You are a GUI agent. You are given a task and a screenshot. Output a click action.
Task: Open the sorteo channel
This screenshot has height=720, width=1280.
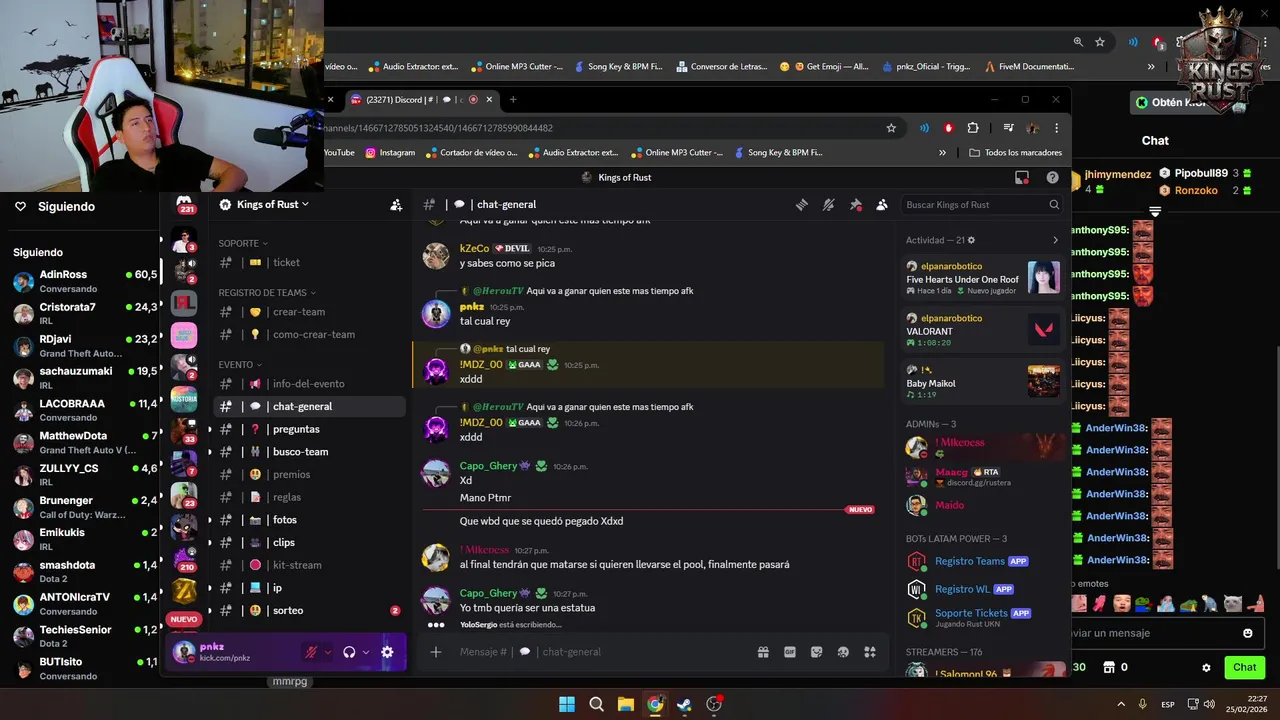pyautogui.click(x=310, y=610)
